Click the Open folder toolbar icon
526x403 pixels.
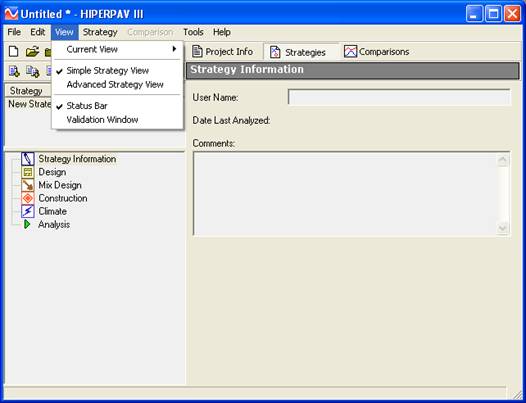33,52
